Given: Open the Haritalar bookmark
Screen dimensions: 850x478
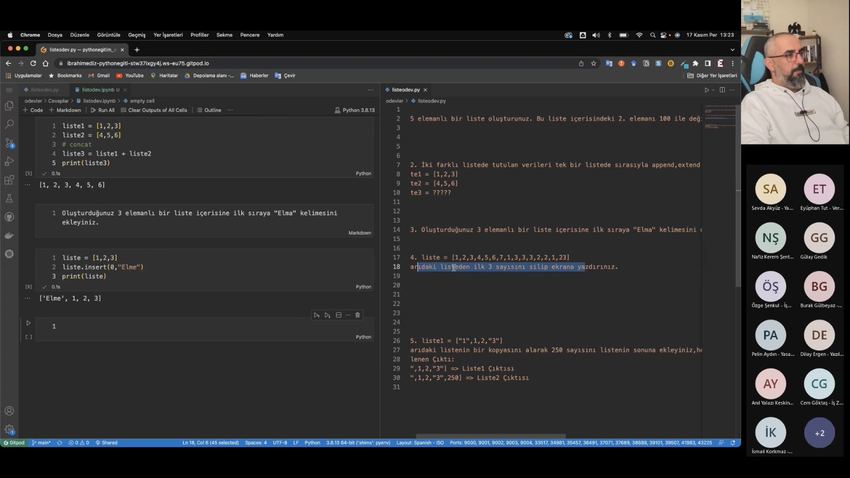Looking at the screenshot, I should tap(164, 76).
